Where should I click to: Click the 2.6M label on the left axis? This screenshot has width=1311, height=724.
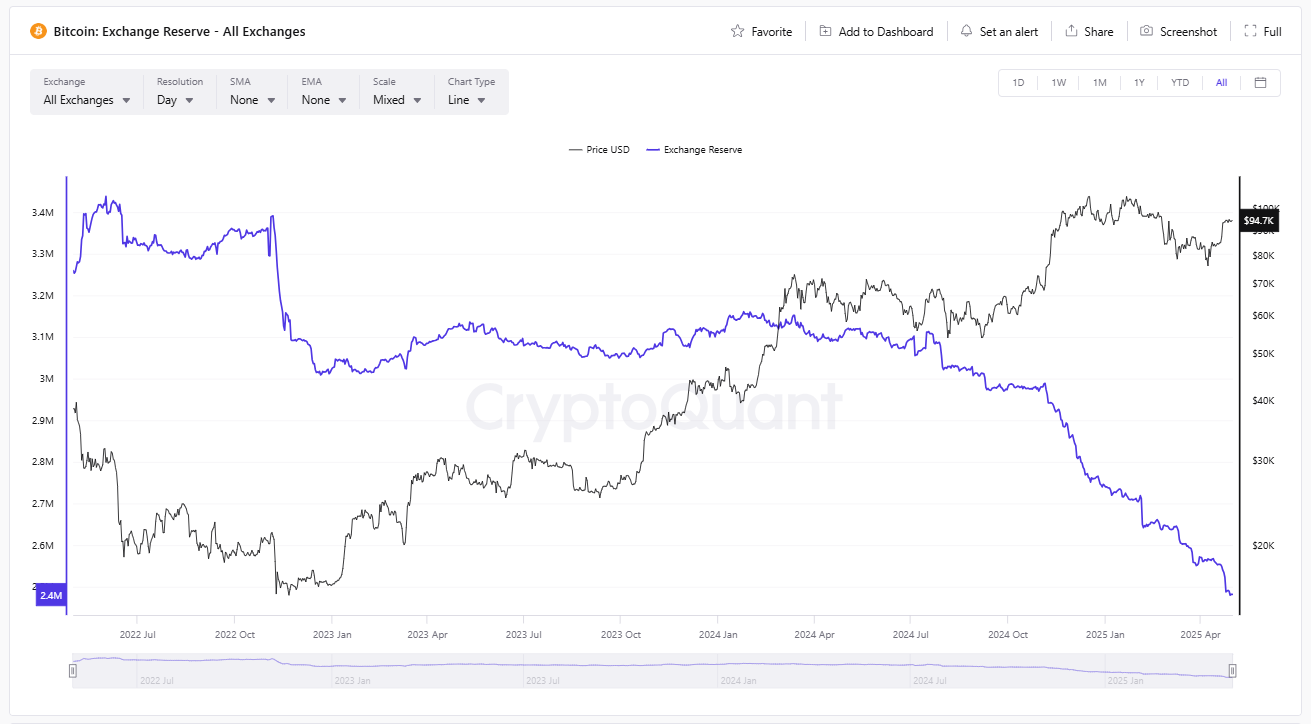(x=42, y=546)
